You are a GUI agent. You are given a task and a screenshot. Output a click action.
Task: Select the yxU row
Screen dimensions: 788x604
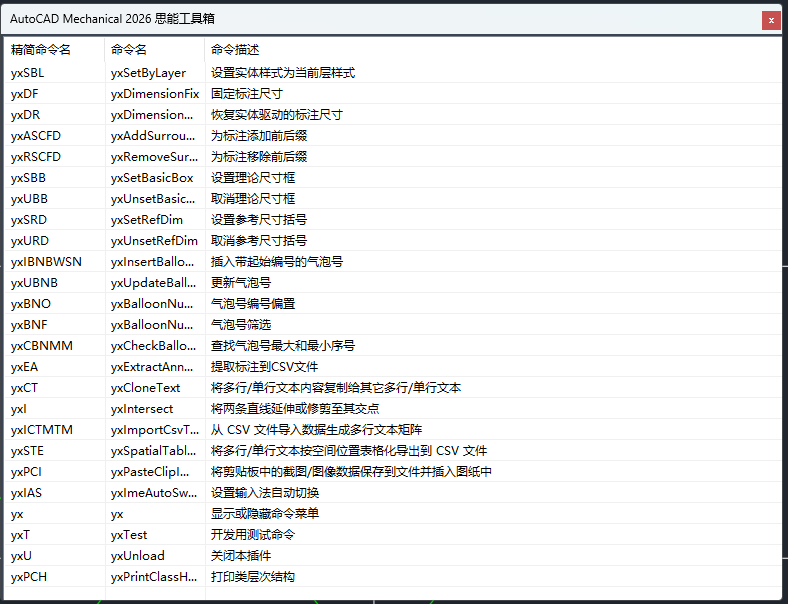point(393,556)
